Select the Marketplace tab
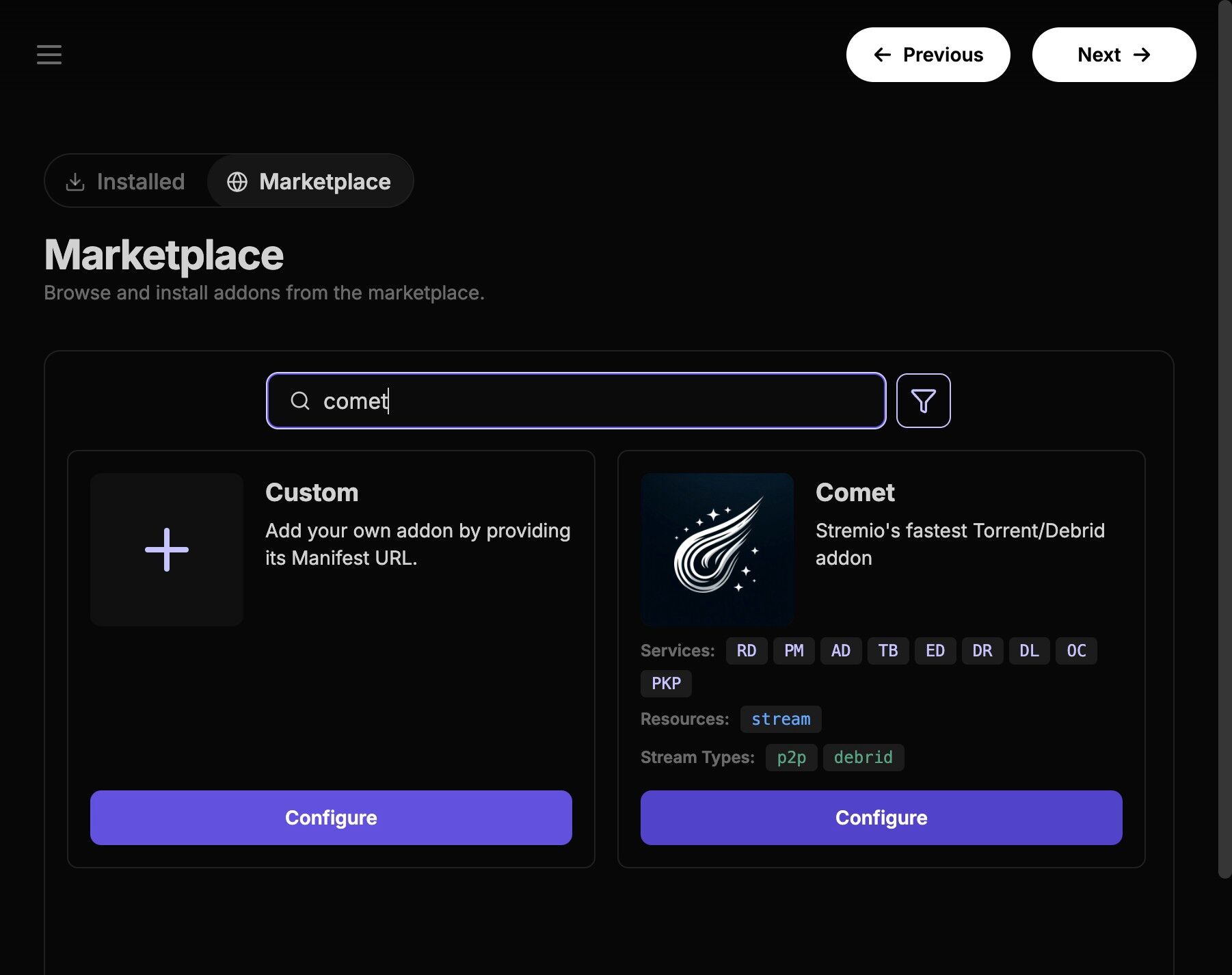Image resolution: width=1232 pixels, height=975 pixels. [x=310, y=181]
